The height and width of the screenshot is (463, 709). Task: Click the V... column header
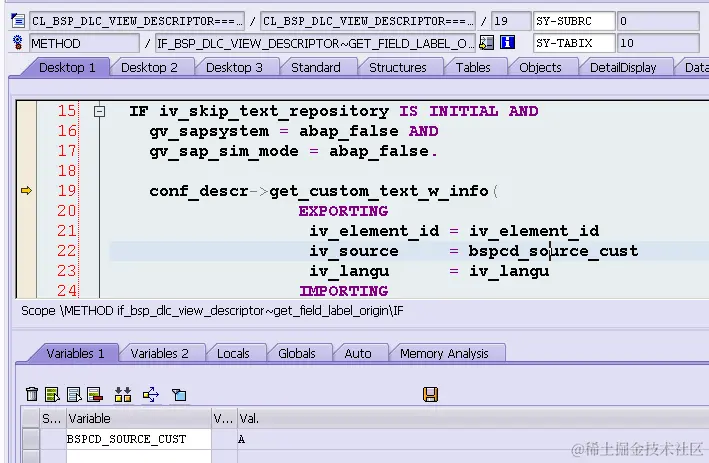[223, 418]
